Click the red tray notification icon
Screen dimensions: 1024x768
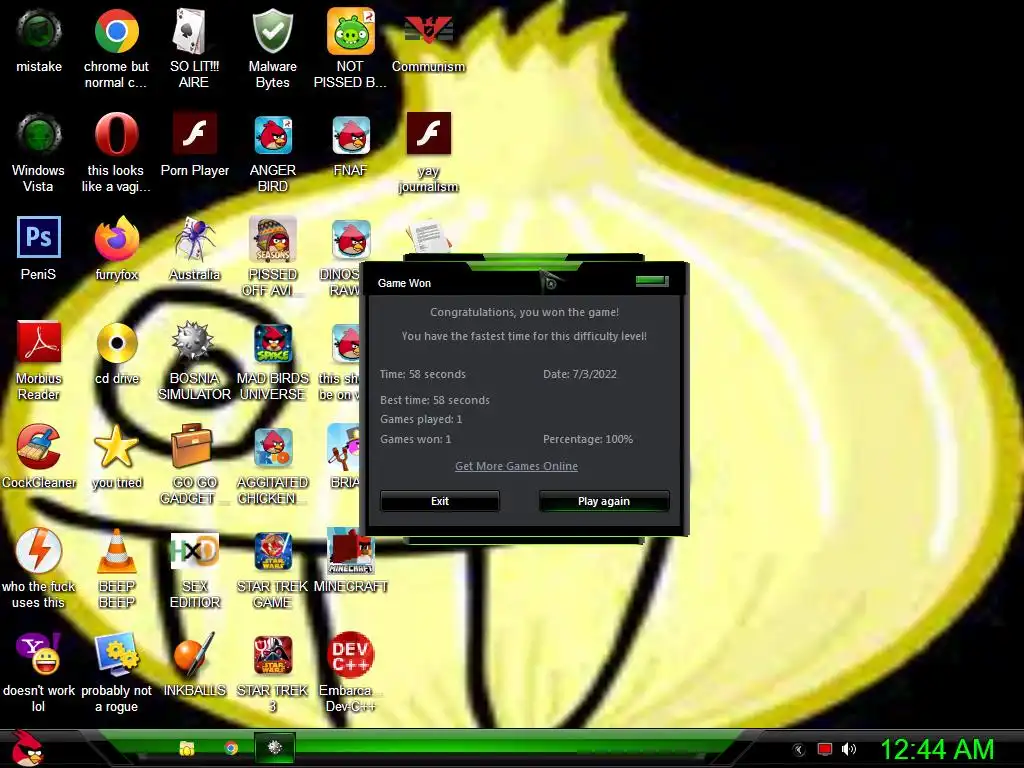825,750
